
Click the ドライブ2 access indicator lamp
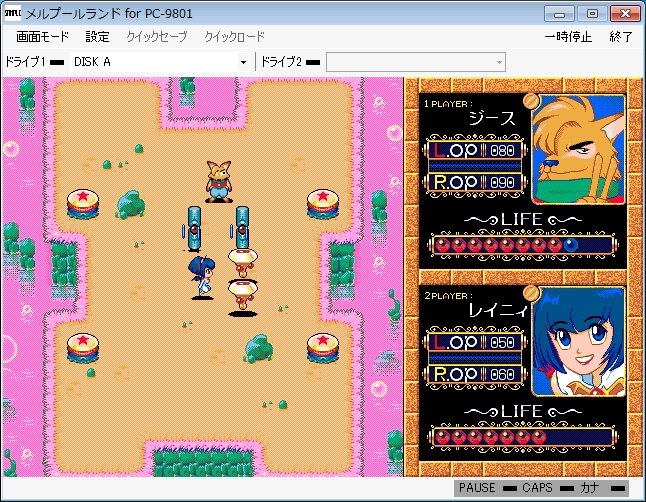(313, 63)
